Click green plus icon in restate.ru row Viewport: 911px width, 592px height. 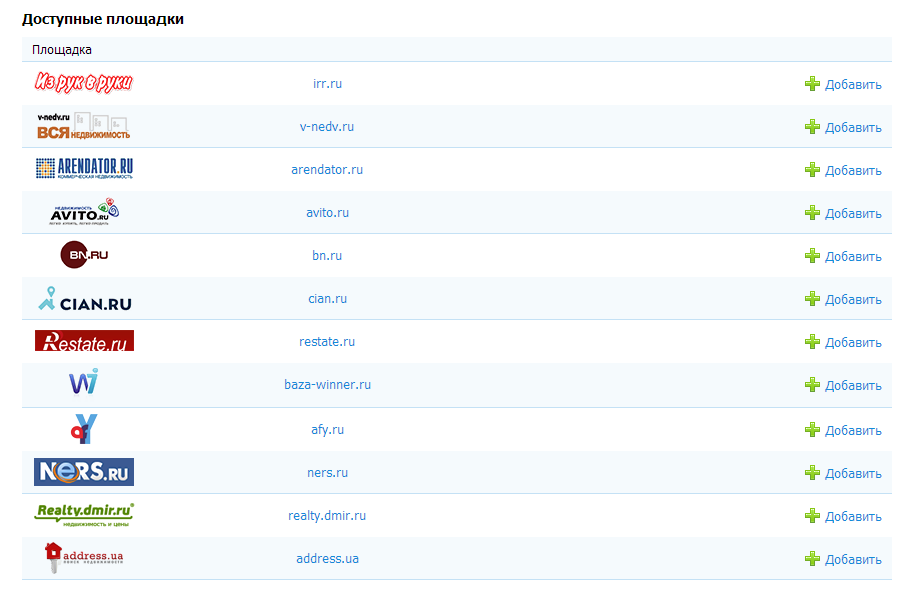(812, 342)
